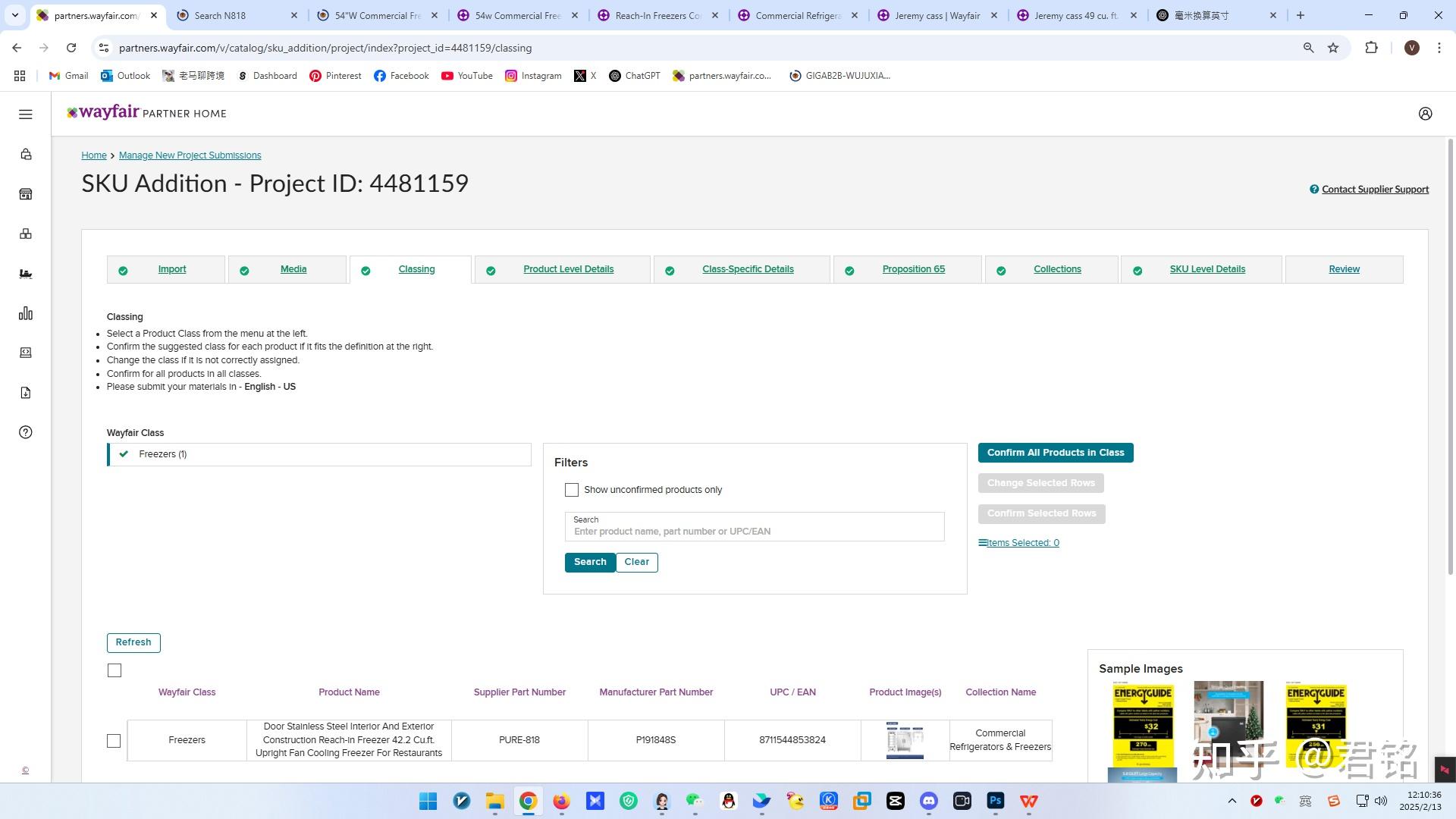Enable Show unconfirmed products only checkbox
This screenshot has width=1456, height=819.
[x=572, y=490]
